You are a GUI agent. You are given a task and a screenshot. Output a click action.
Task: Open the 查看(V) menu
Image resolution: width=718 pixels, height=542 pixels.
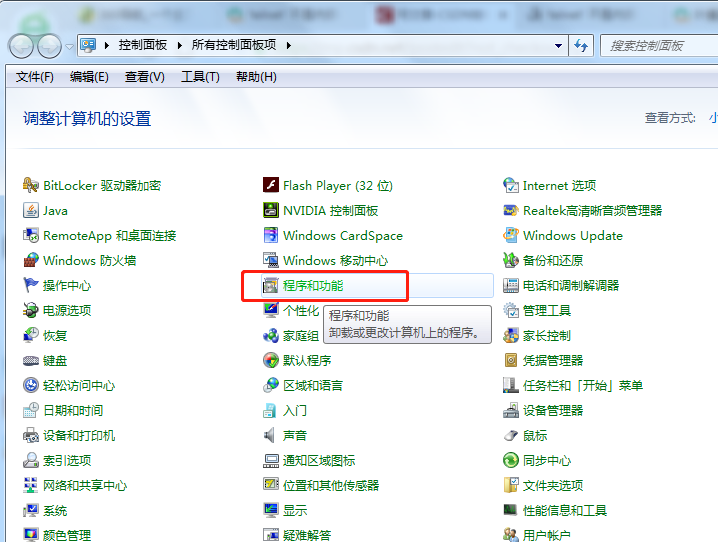145,77
